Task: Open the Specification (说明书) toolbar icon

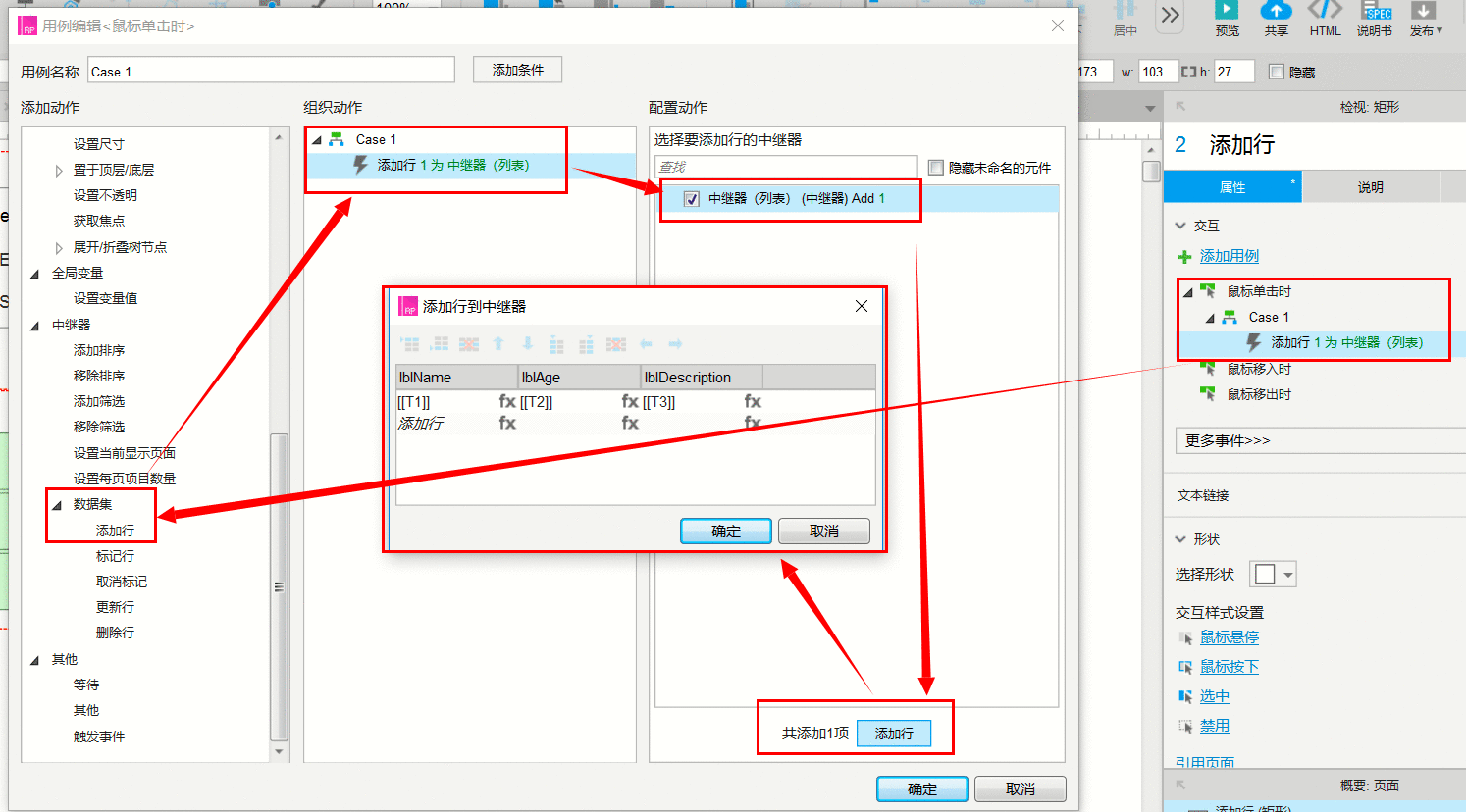Action: coord(1376,11)
